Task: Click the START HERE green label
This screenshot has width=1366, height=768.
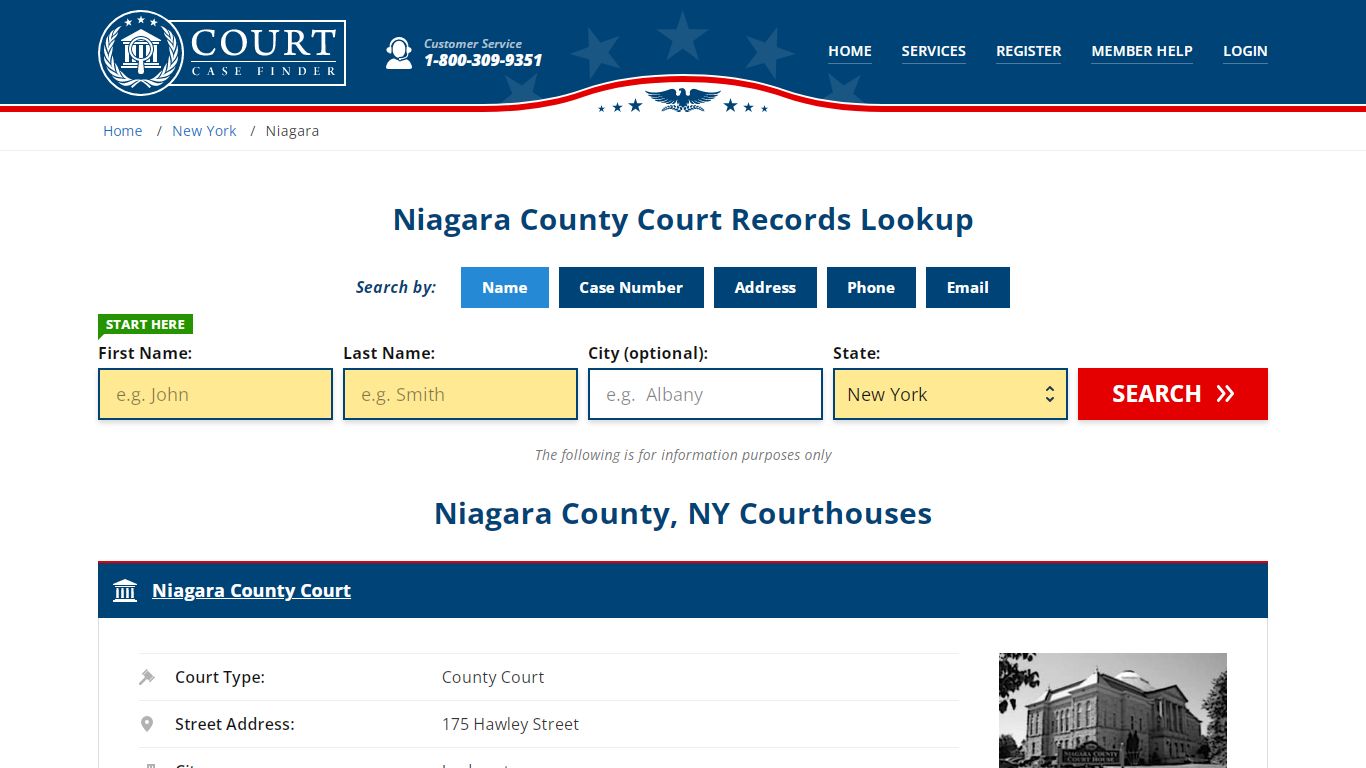Action: point(145,324)
